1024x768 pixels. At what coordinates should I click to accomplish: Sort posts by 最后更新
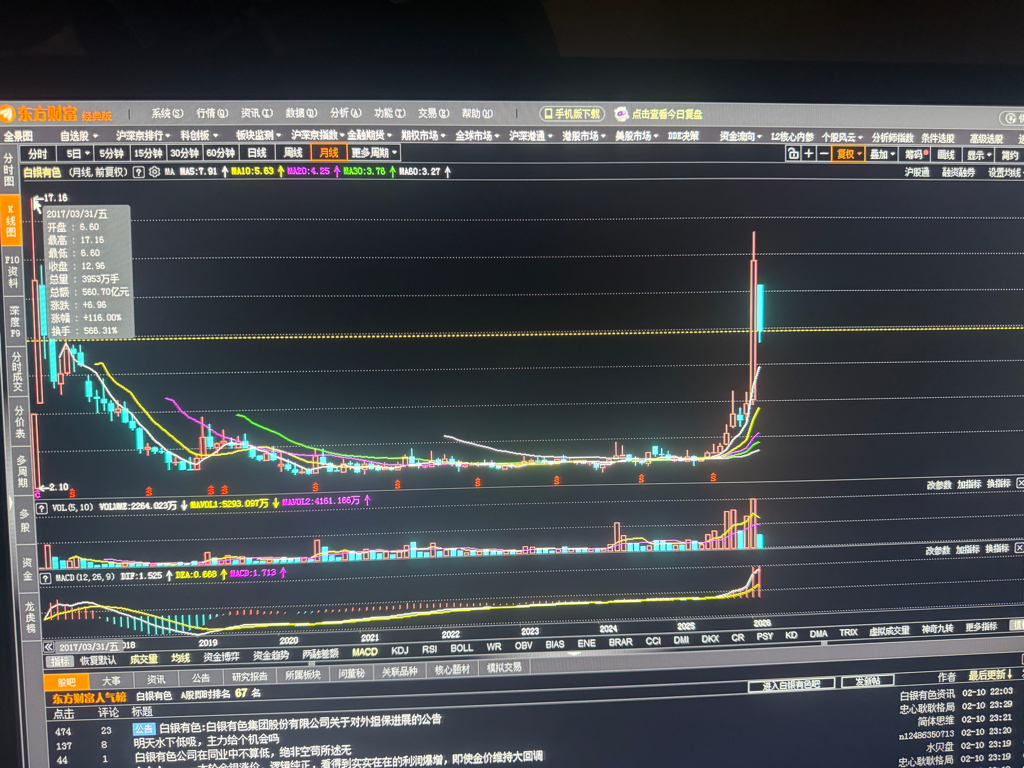click(x=990, y=675)
